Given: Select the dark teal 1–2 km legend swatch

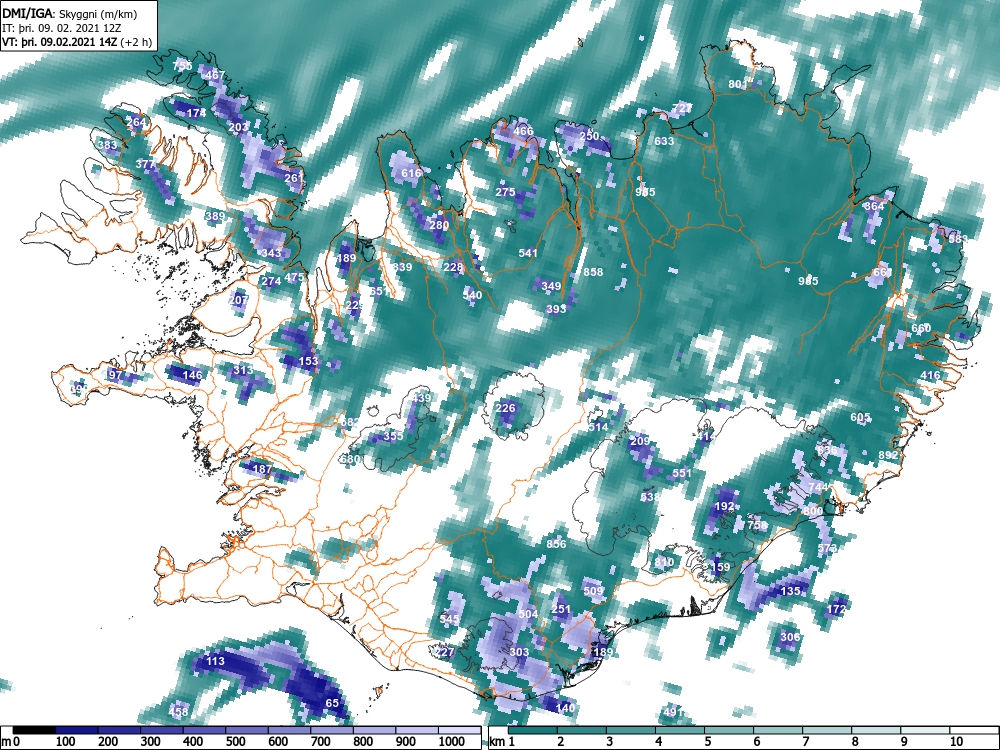Looking at the screenshot, I should [x=533, y=730].
